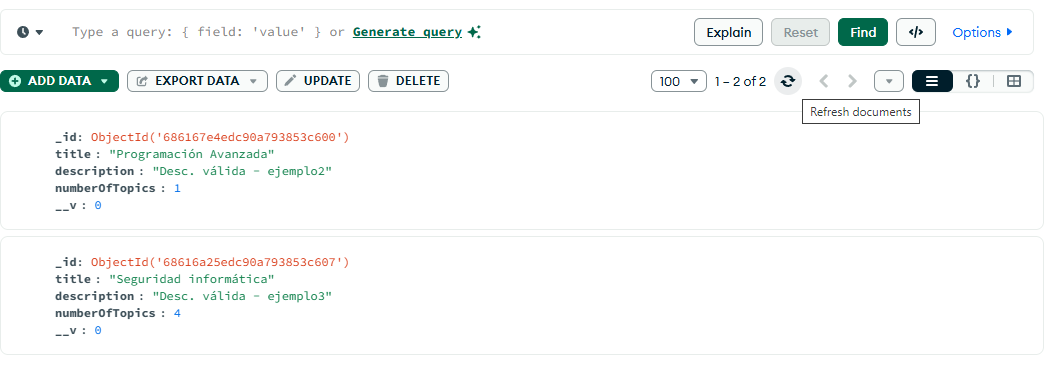Change documents per page from 100
This screenshot has width=1047, height=382.
678,81
